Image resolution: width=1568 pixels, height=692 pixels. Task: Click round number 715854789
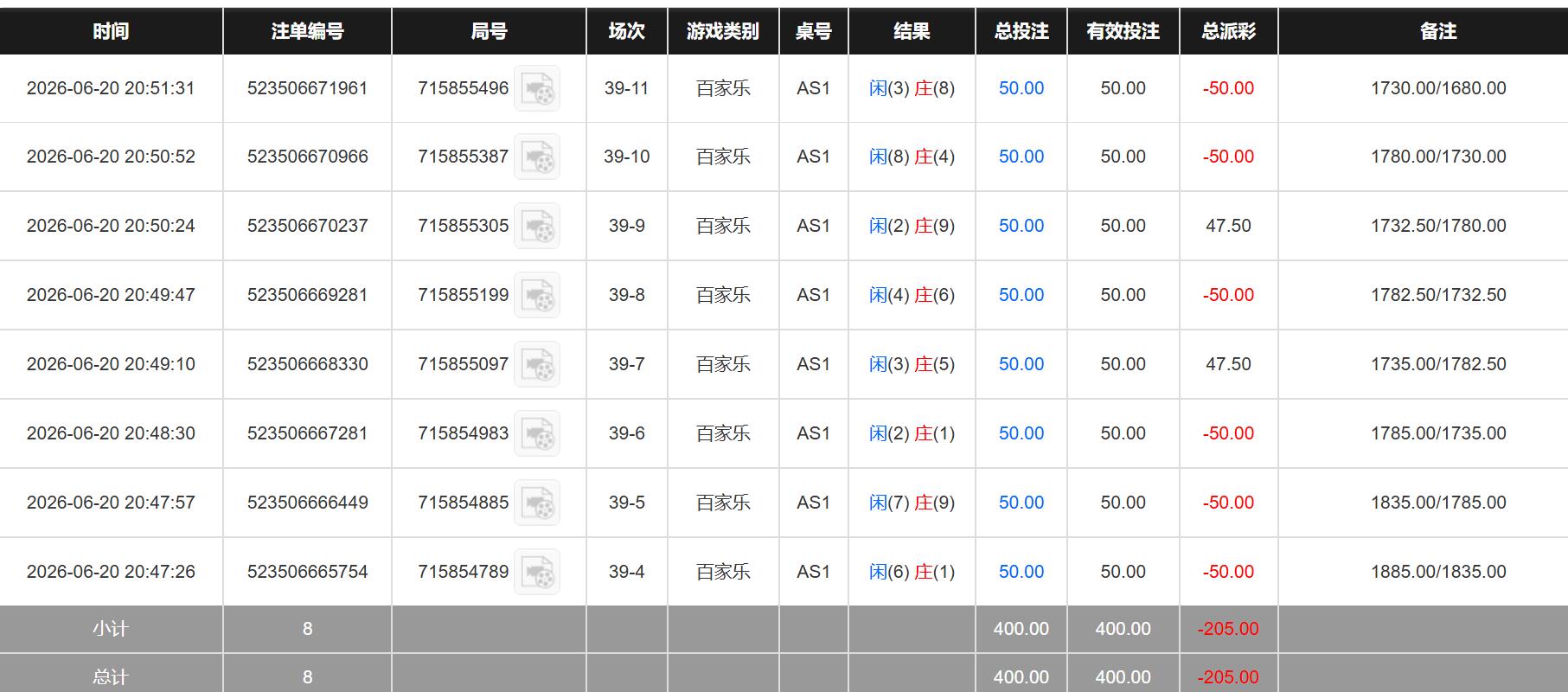[463, 572]
